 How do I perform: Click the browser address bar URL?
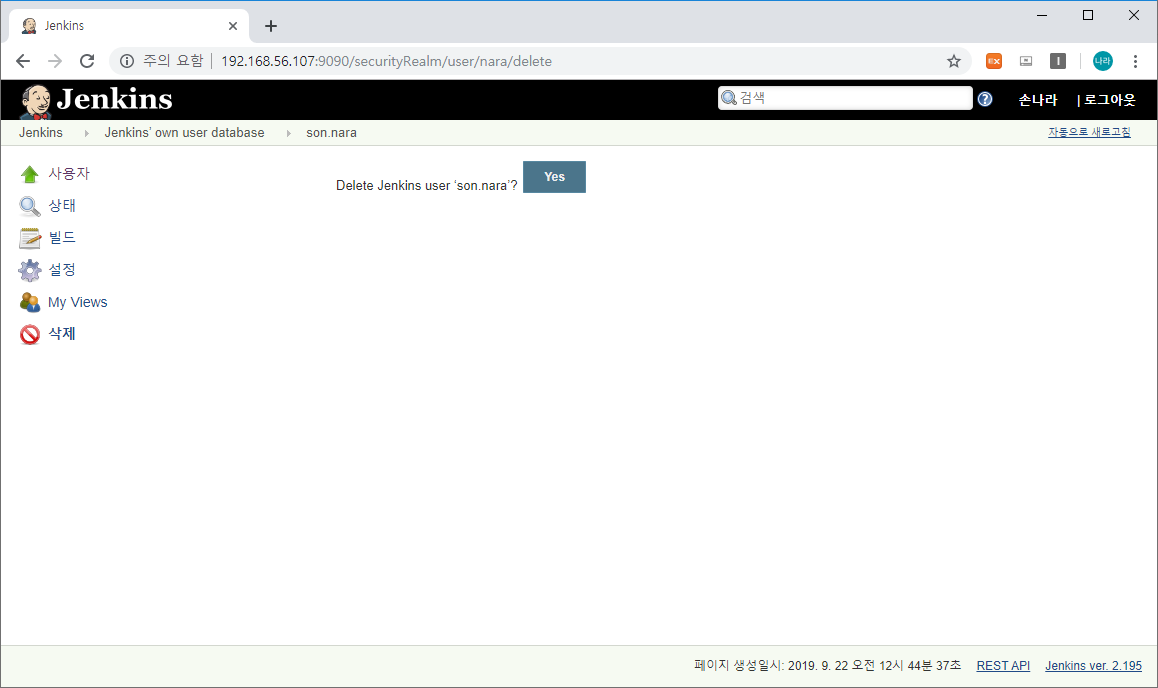click(x=386, y=61)
